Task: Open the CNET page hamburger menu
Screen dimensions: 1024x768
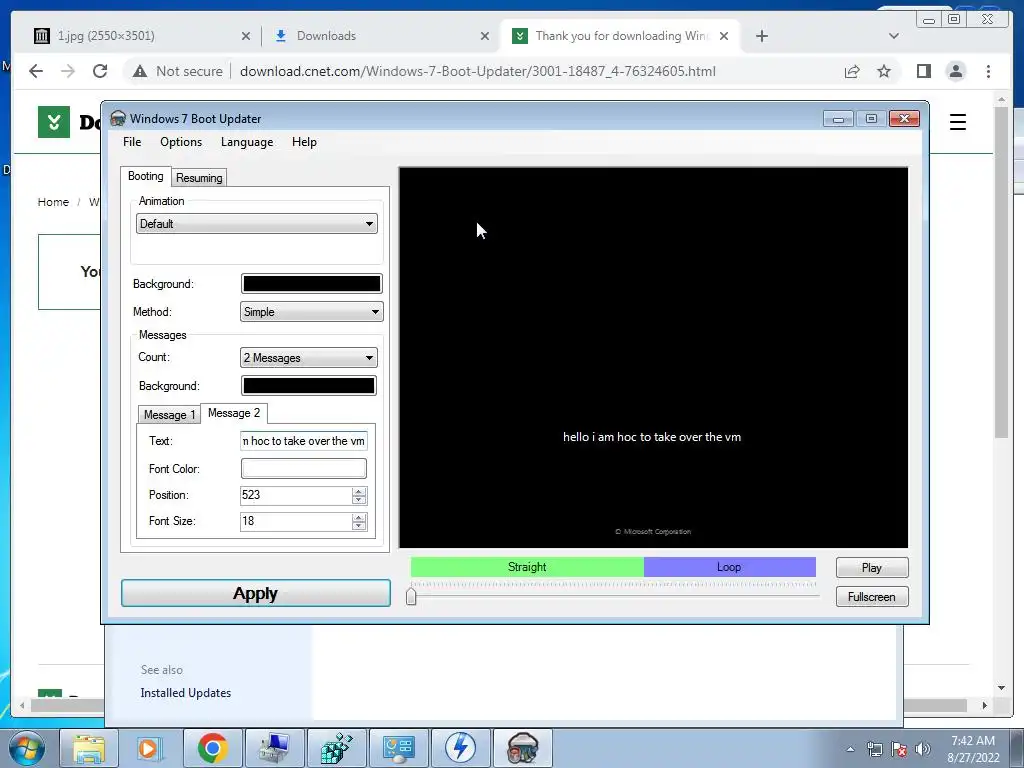Action: 957,122
